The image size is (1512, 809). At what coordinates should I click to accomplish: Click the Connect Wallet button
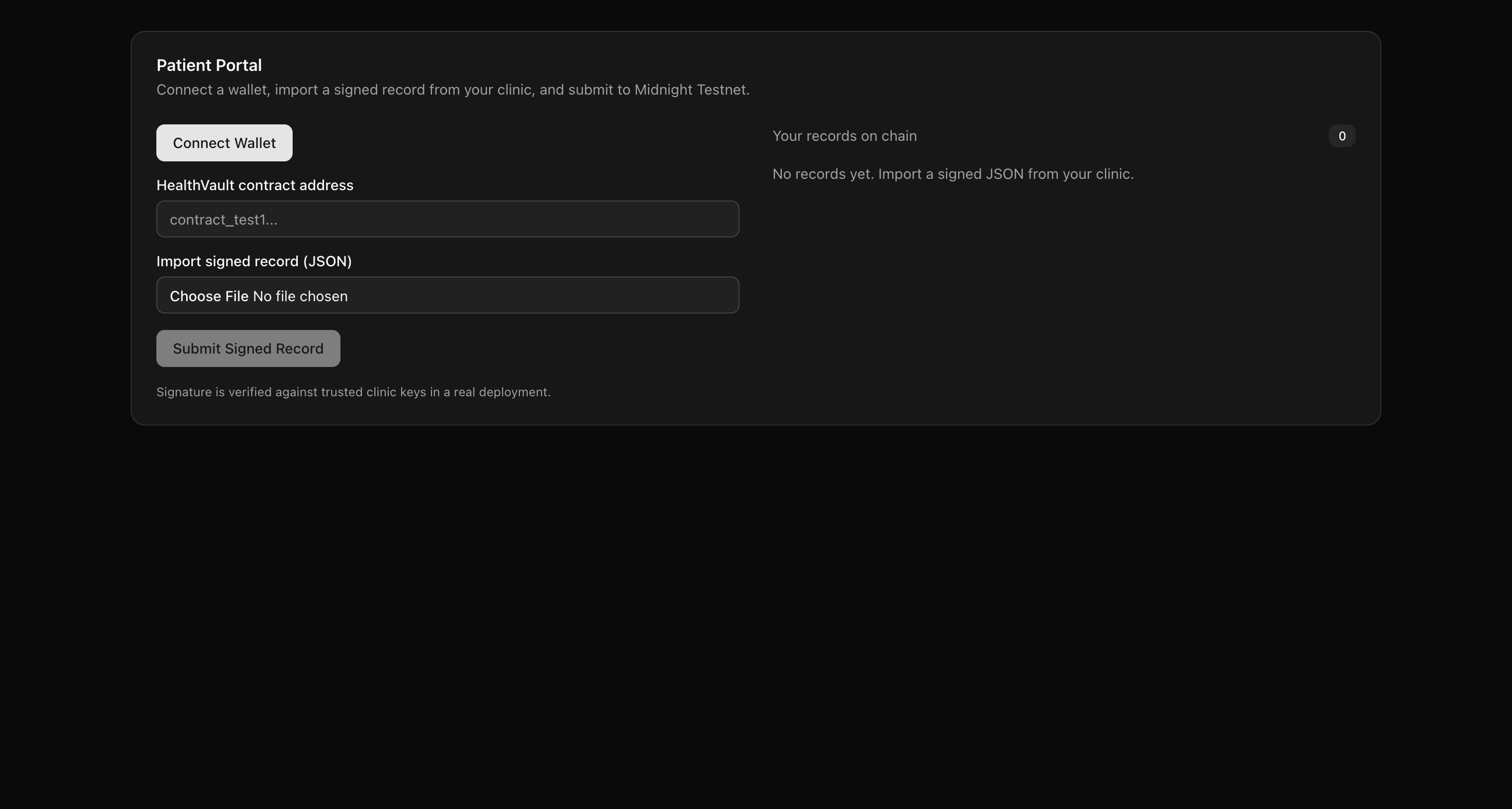[x=224, y=142]
